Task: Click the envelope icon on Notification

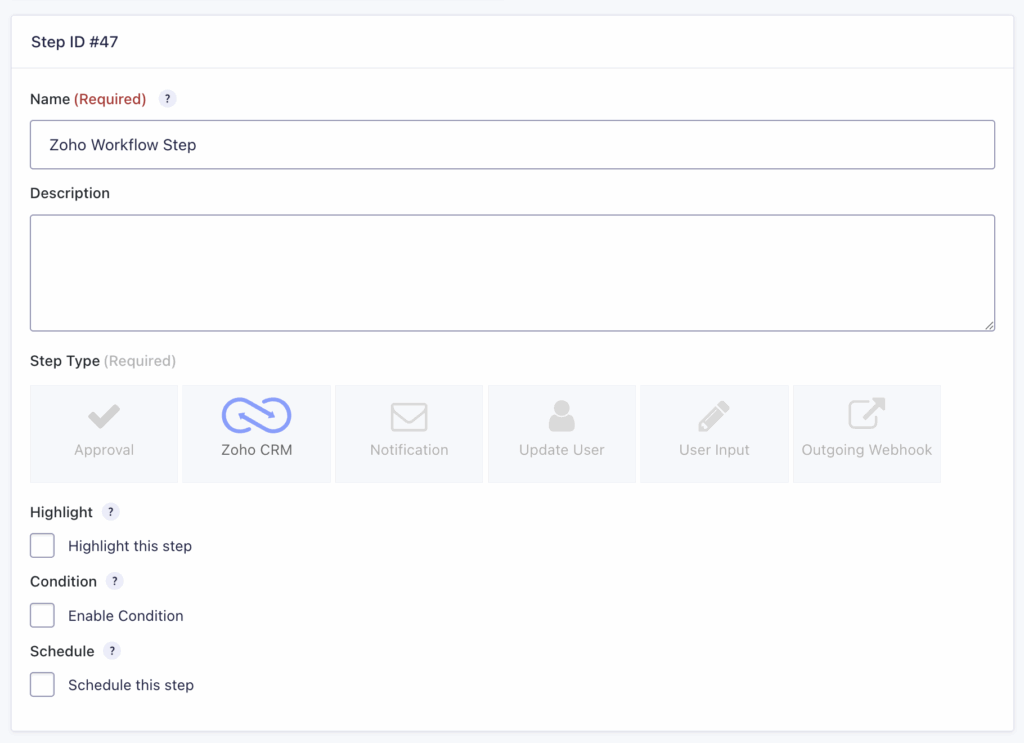Action: point(409,417)
